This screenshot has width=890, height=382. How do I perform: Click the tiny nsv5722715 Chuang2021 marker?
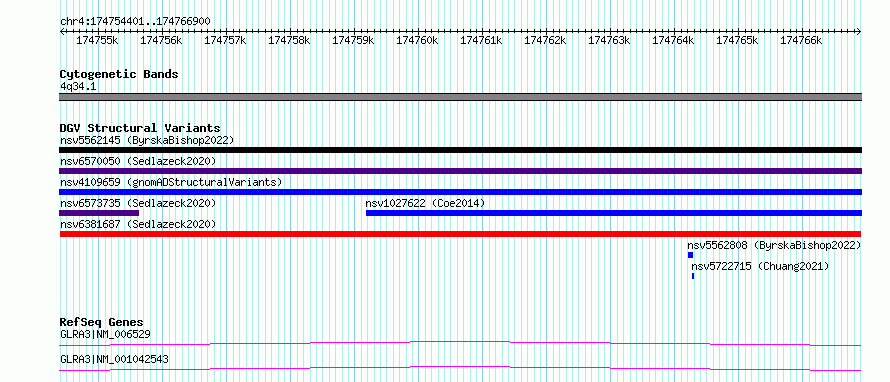click(x=693, y=276)
